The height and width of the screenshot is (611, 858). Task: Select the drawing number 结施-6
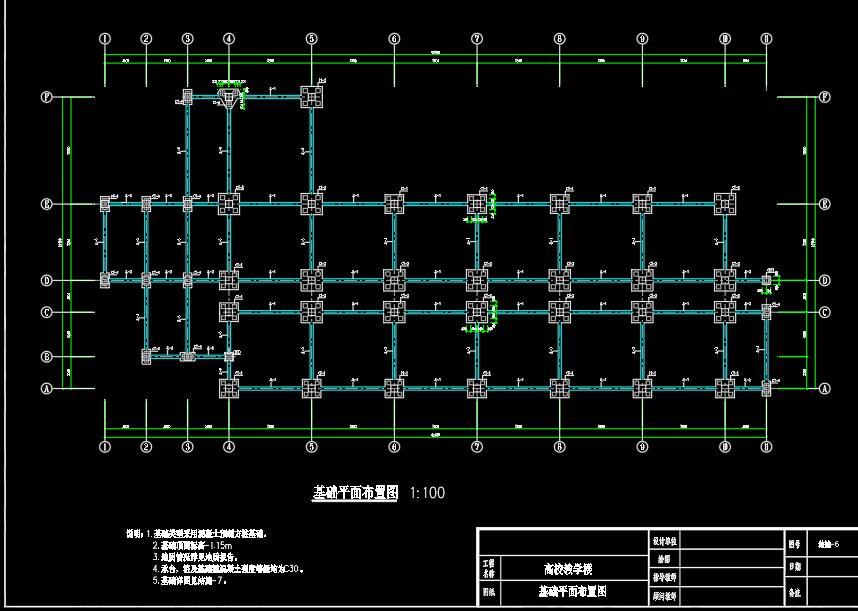tap(828, 544)
